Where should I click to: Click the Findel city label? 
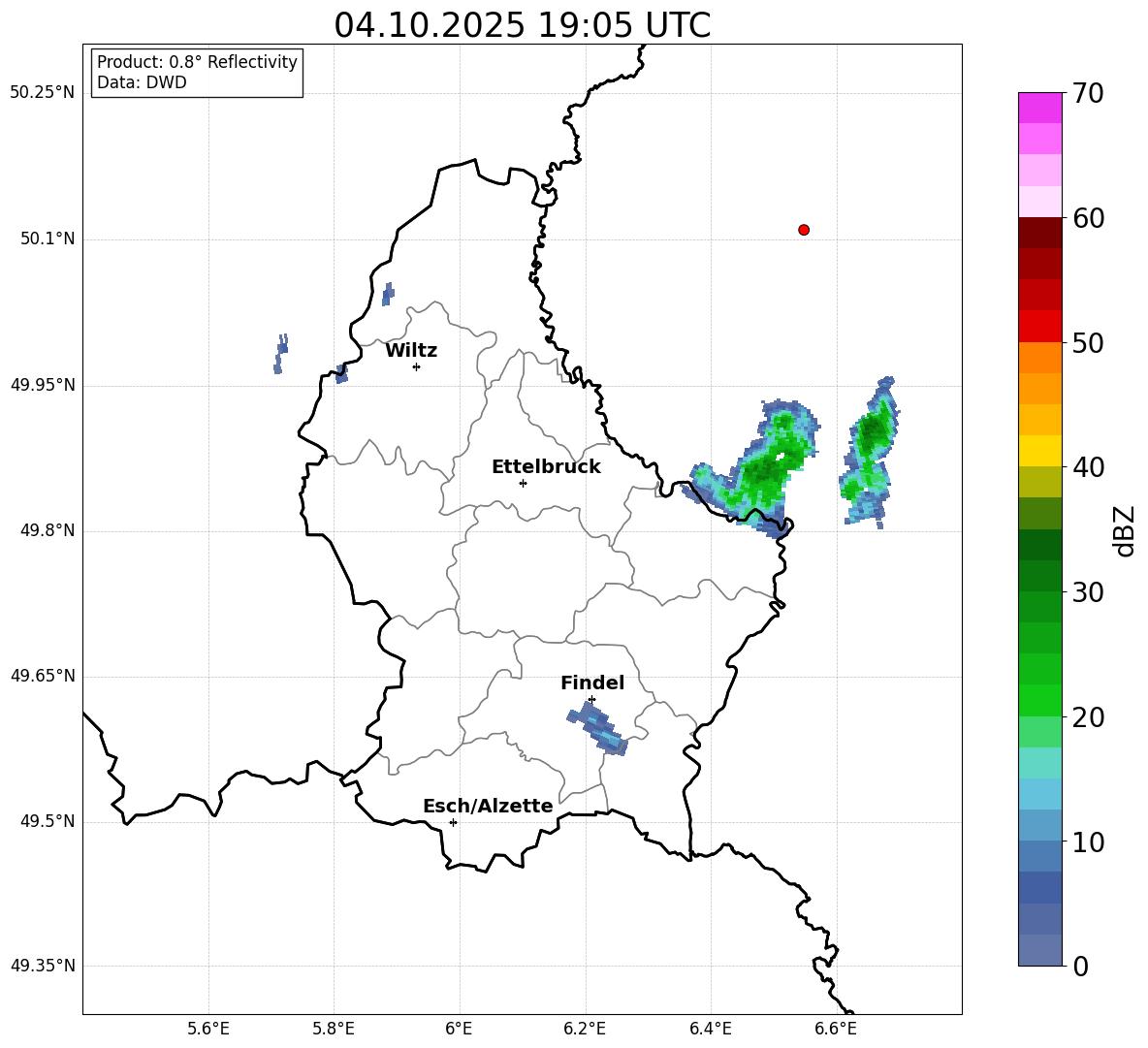coord(592,683)
